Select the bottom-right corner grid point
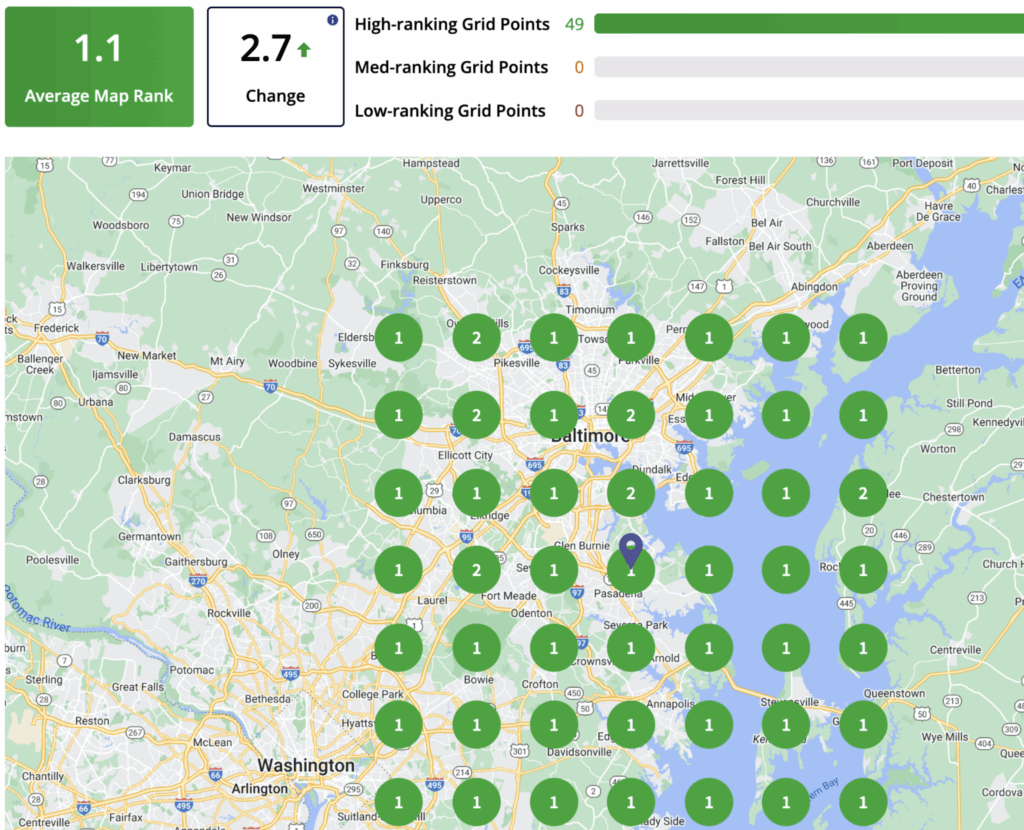This screenshot has height=830, width=1024. pyautogui.click(x=863, y=802)
